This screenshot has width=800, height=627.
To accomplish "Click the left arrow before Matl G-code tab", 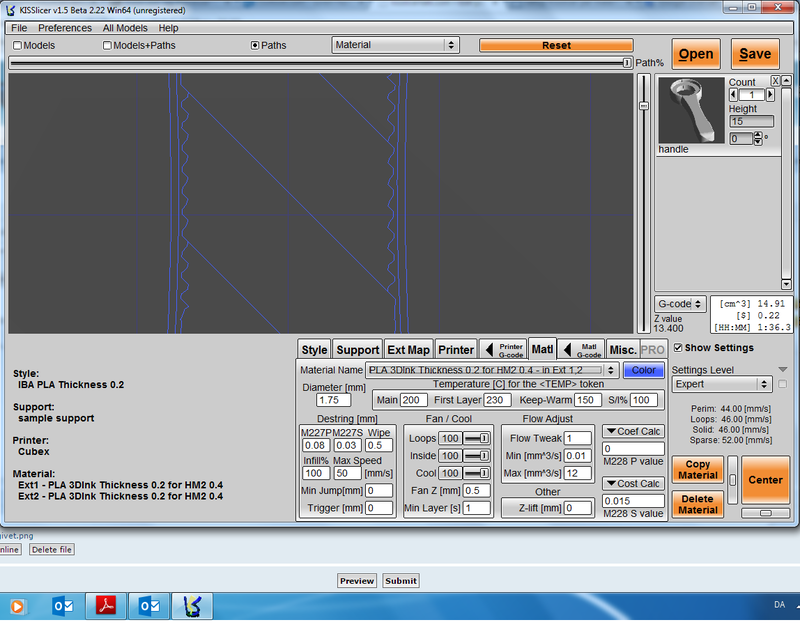I will pyautogui.click(x=567, y=350).
